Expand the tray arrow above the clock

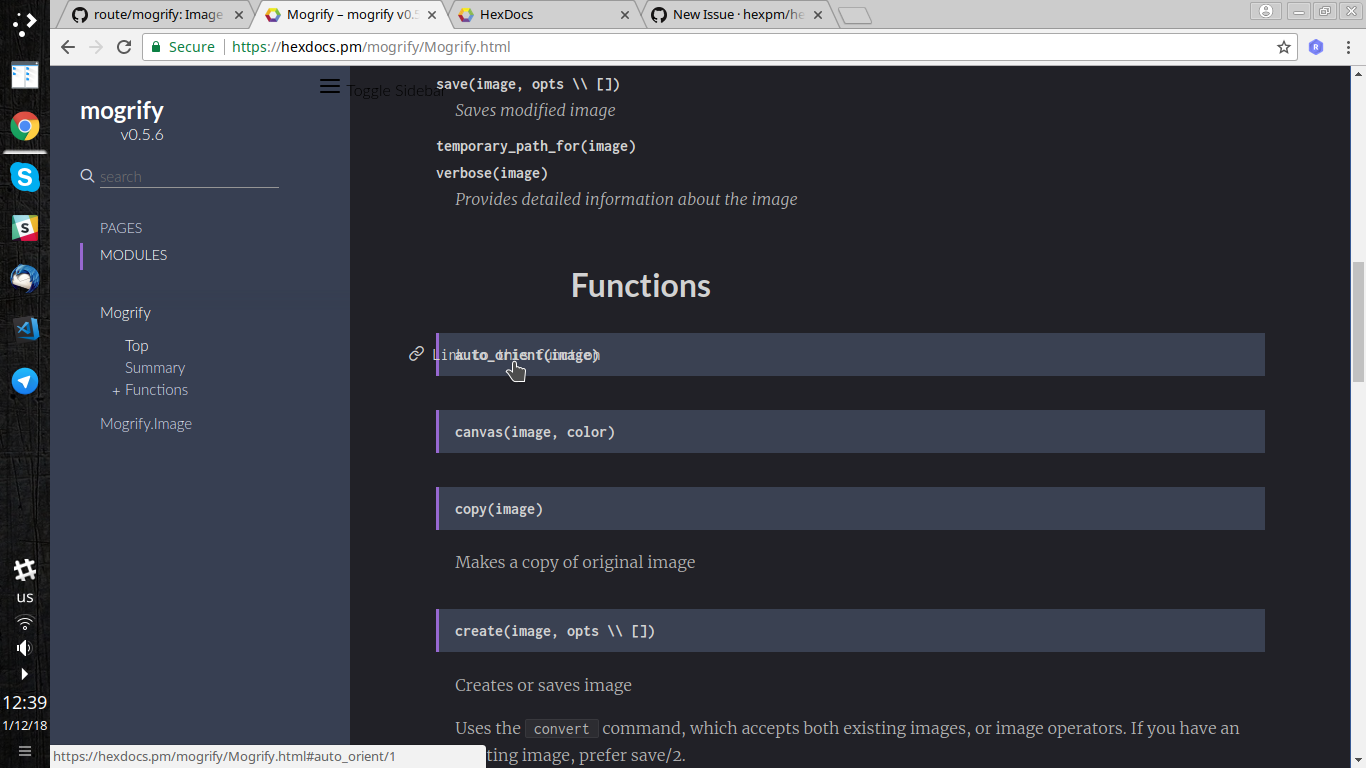(x=25, y=674)
